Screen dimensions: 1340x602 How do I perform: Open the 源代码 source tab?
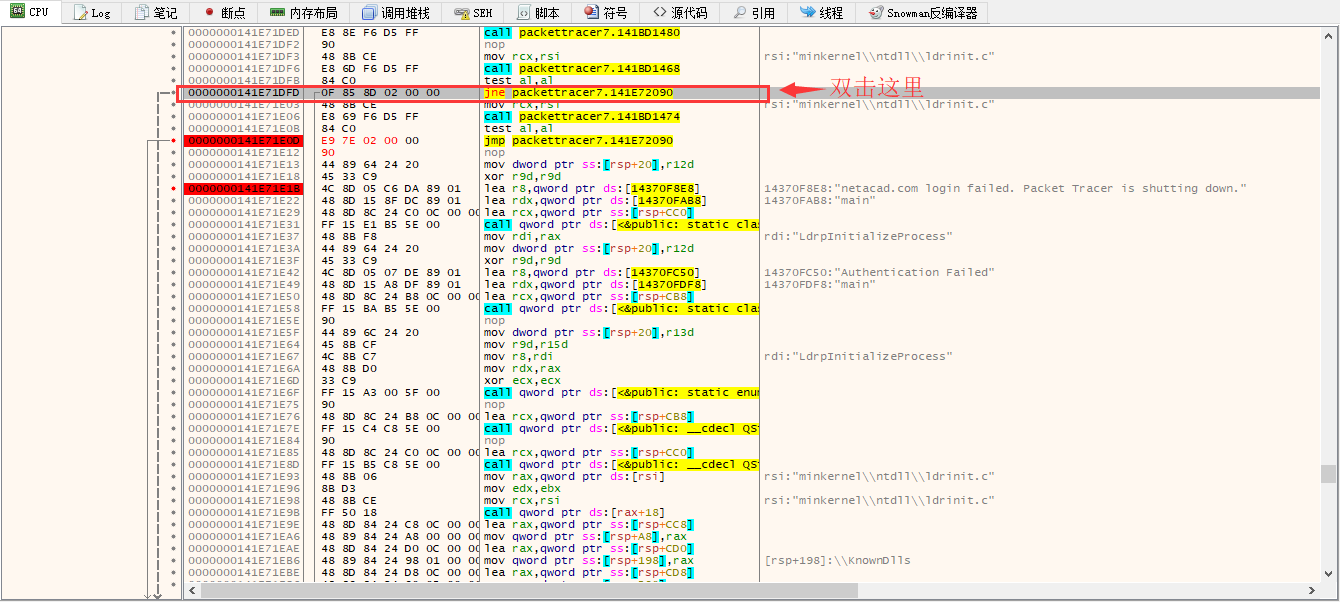[x=681, y=13]
